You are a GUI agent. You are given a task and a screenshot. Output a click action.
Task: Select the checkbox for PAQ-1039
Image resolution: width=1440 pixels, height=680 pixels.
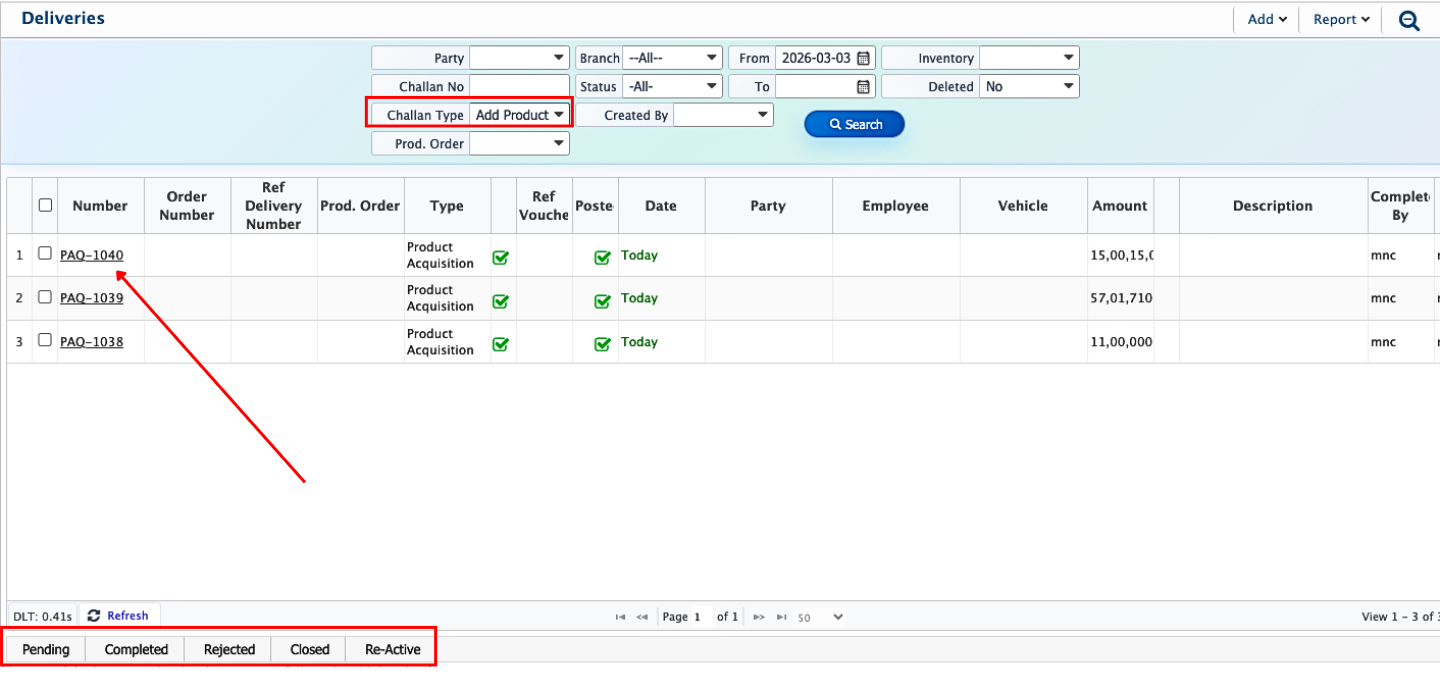[x=45, y=297]
